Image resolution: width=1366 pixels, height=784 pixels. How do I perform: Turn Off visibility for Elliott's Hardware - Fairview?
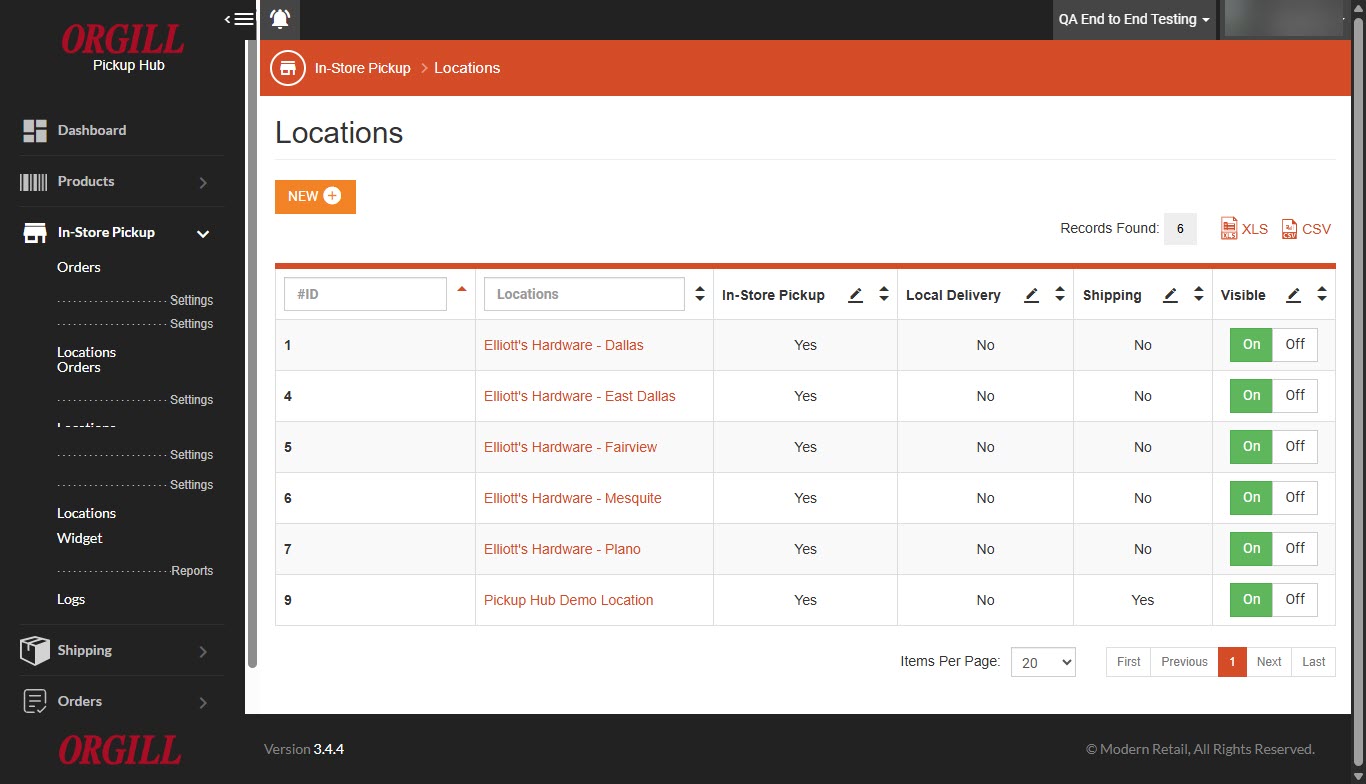[x=1296, y=447]
